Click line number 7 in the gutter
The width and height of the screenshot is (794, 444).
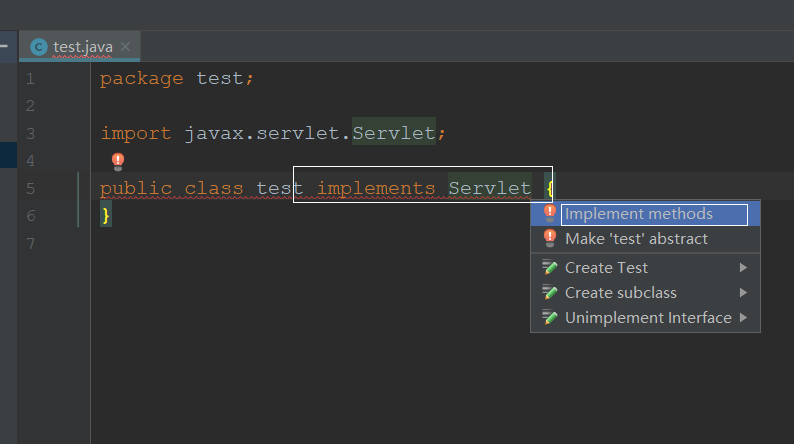[30, 244]
